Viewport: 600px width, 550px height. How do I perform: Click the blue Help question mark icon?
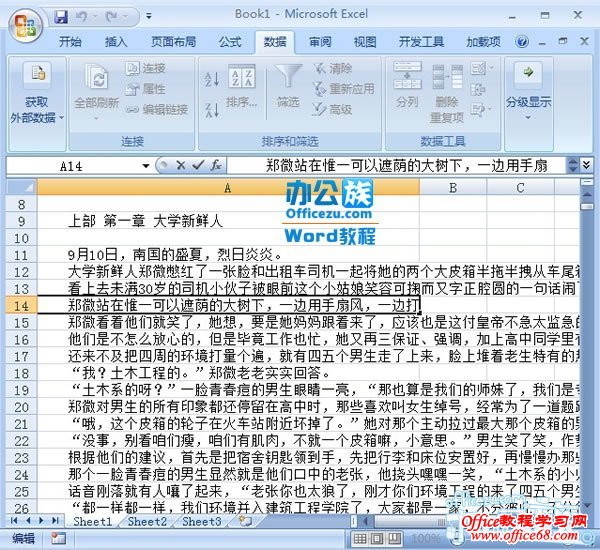(522, 41)
